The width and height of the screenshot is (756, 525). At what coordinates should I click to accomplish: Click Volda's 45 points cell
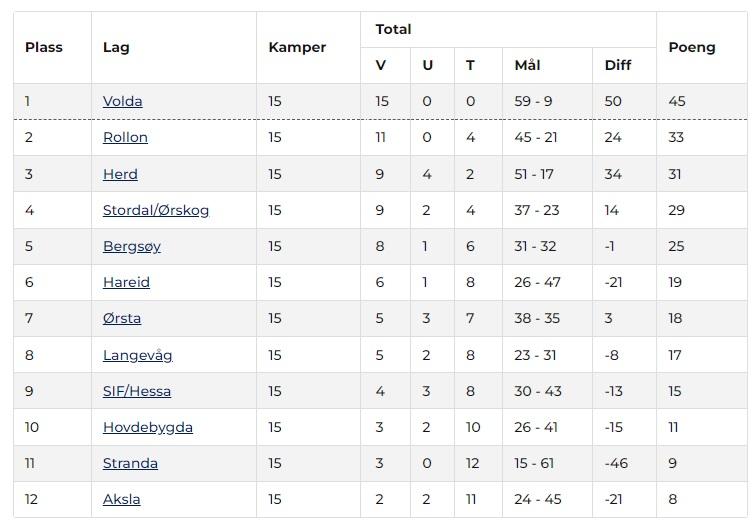(x=678, y=101)
